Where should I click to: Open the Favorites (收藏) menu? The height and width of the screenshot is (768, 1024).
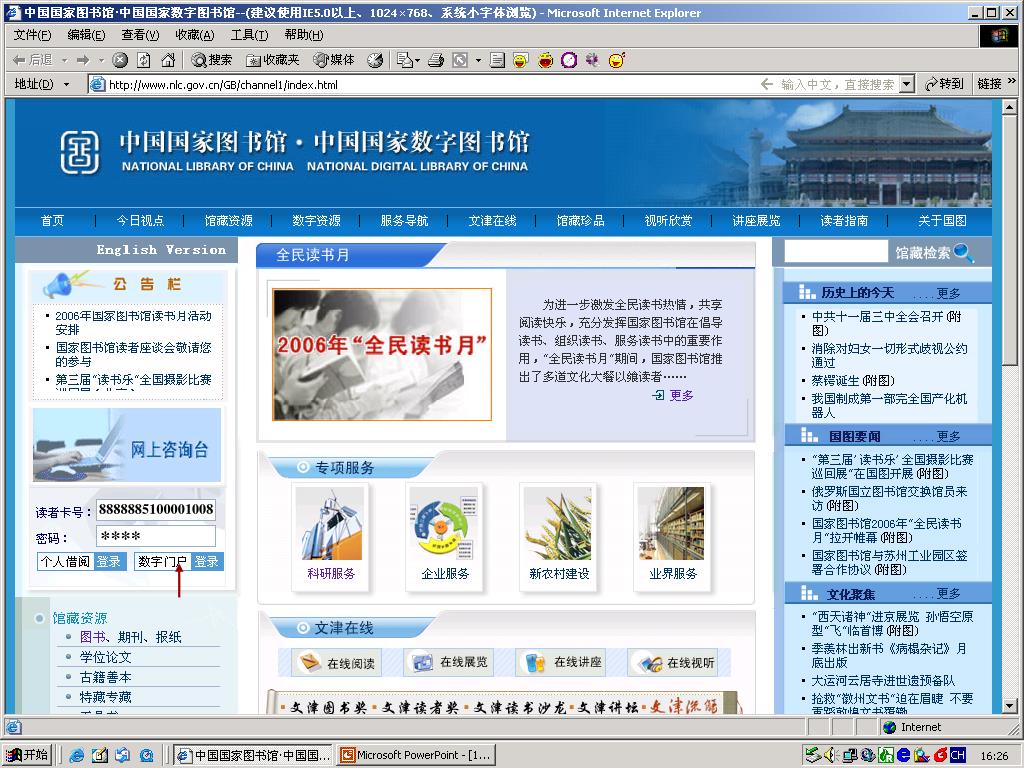point(195,35)
